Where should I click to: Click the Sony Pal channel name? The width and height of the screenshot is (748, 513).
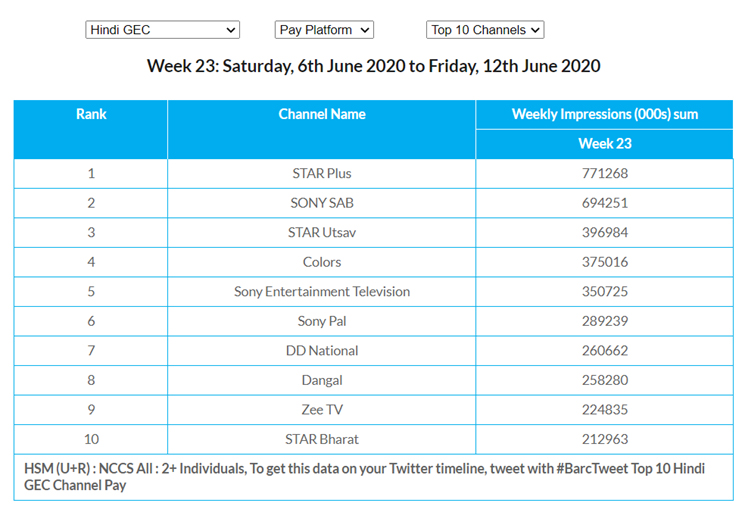pos(322,321)
